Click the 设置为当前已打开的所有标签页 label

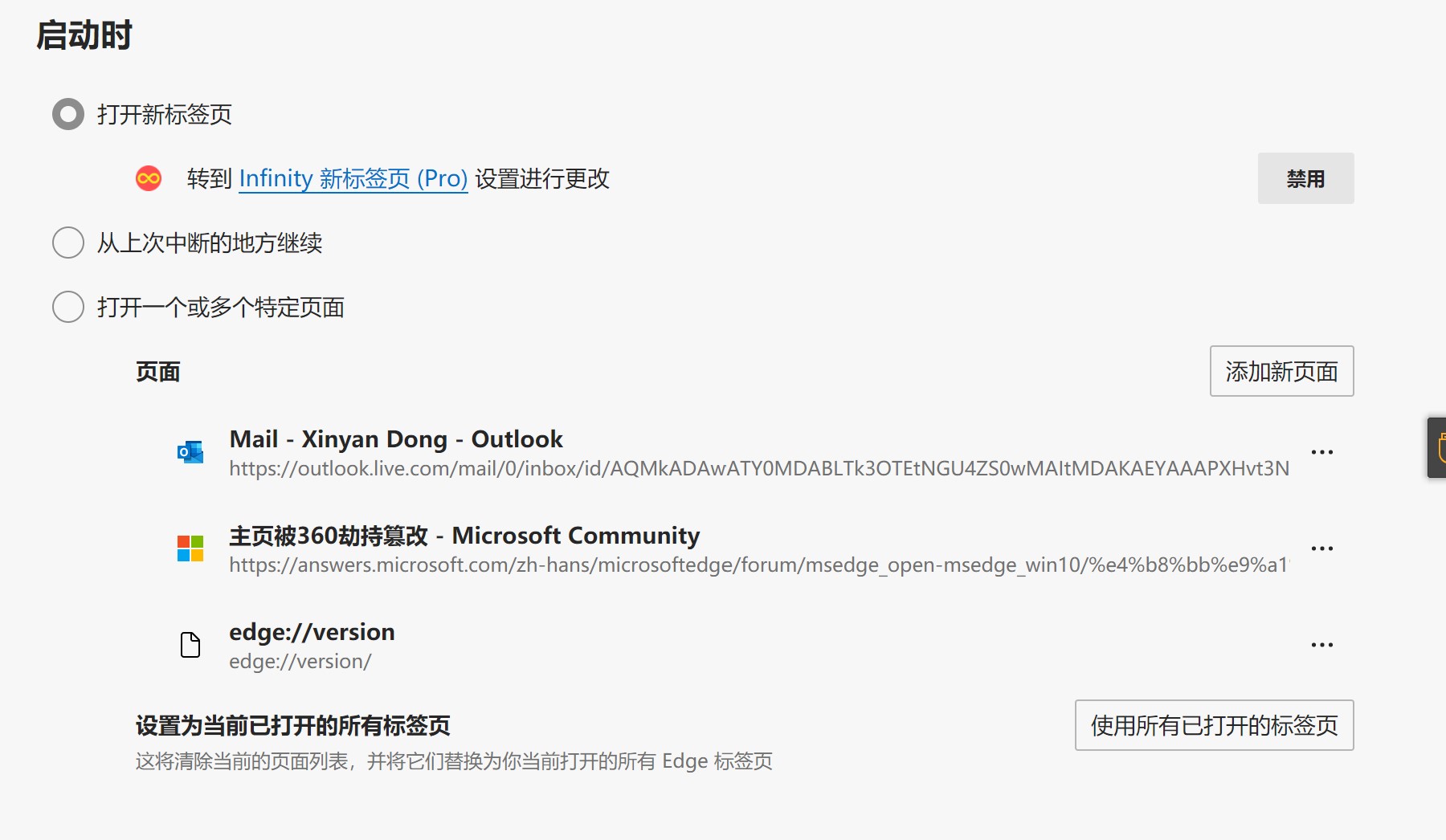tap(293, 725)
